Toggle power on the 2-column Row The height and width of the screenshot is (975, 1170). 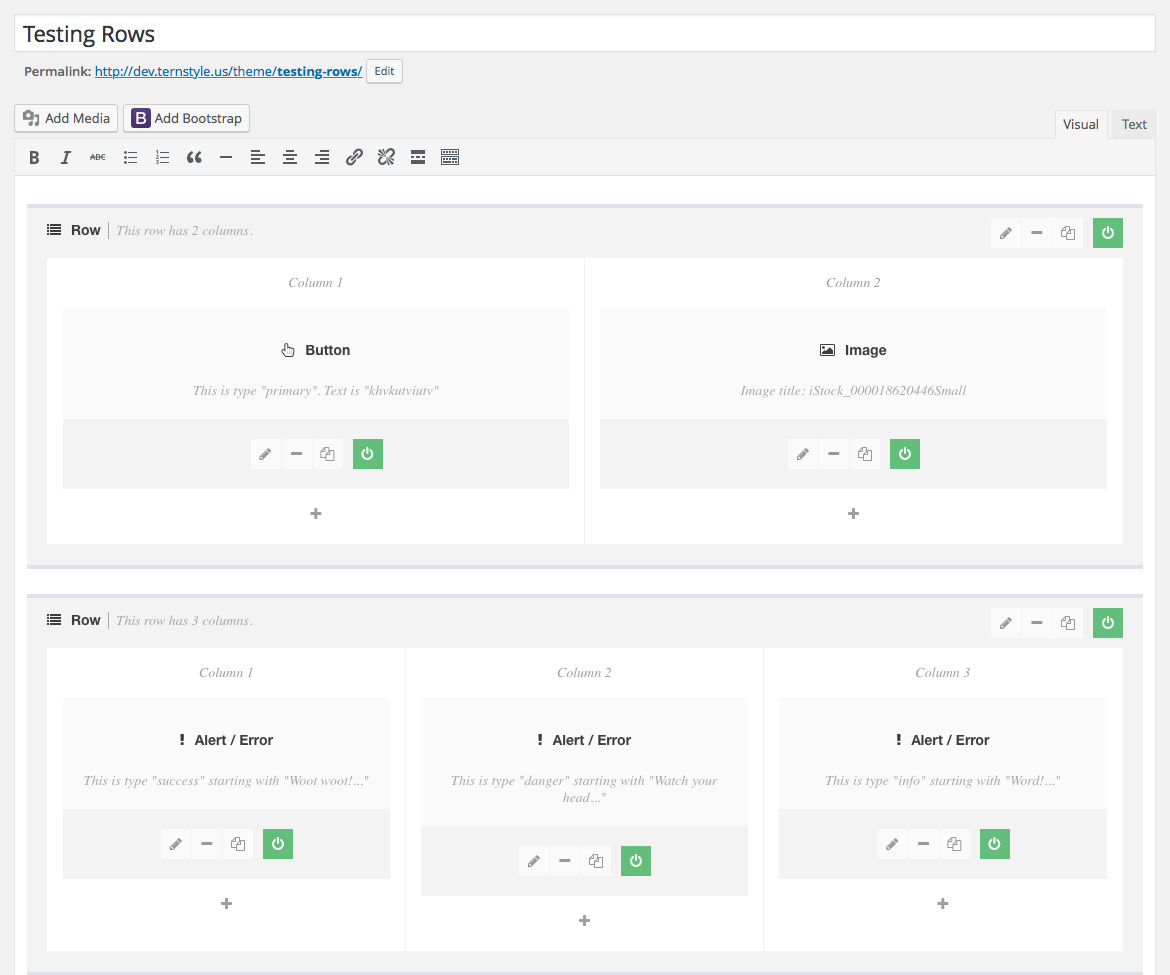(x=1107, y=233)
